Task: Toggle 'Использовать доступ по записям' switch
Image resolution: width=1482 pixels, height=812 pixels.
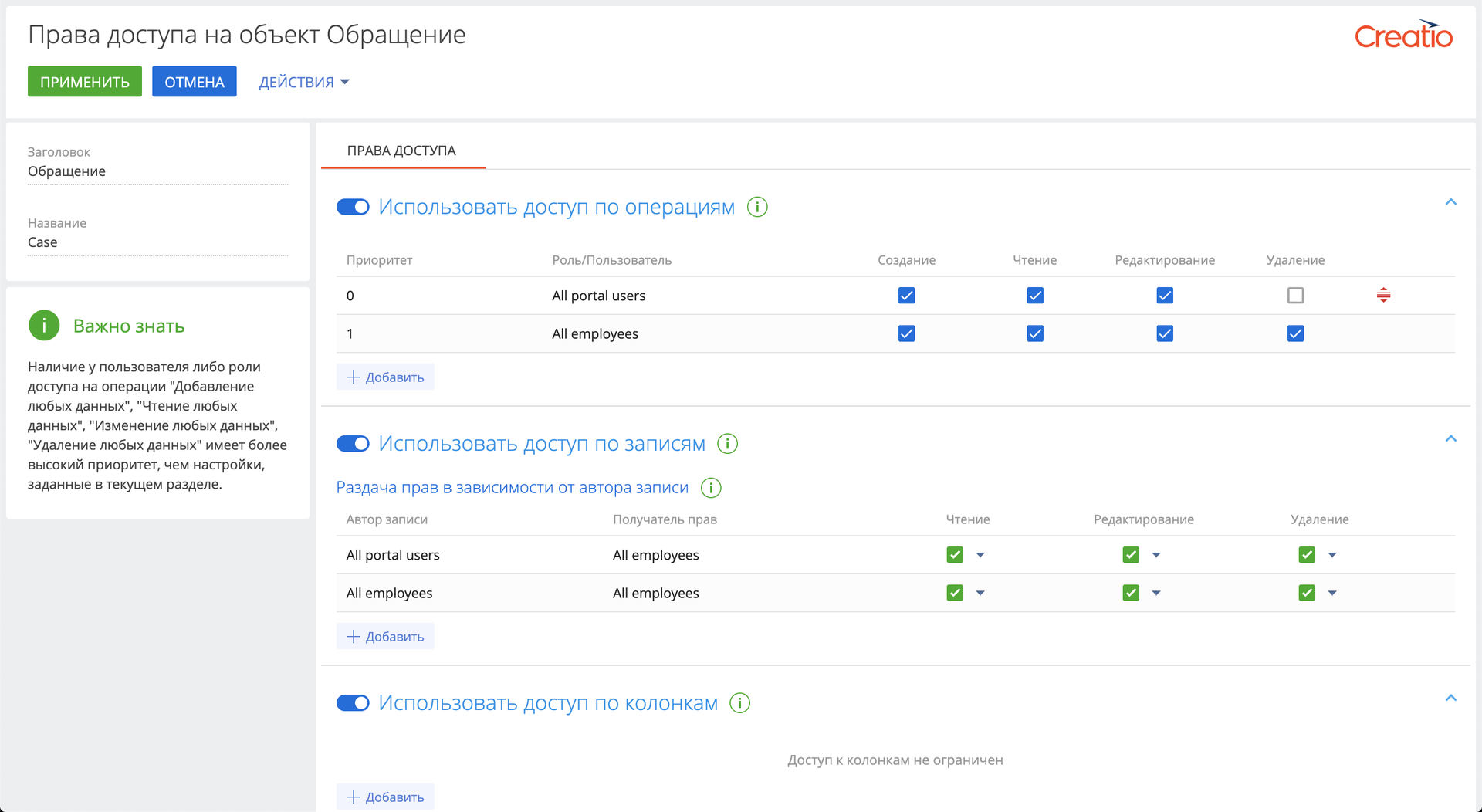Action: pos(353,444)
